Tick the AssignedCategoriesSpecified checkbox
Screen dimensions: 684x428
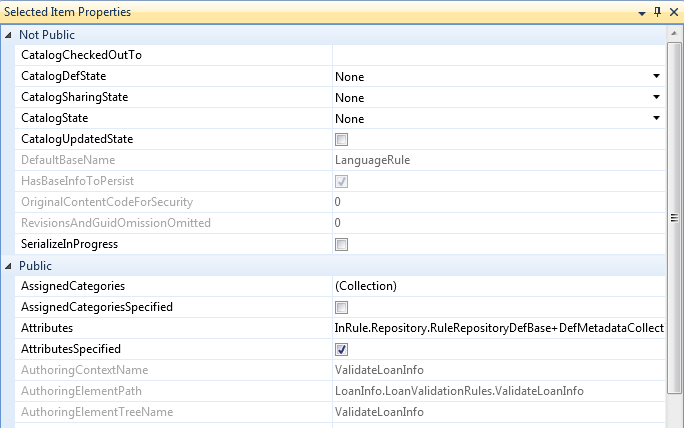341,307
